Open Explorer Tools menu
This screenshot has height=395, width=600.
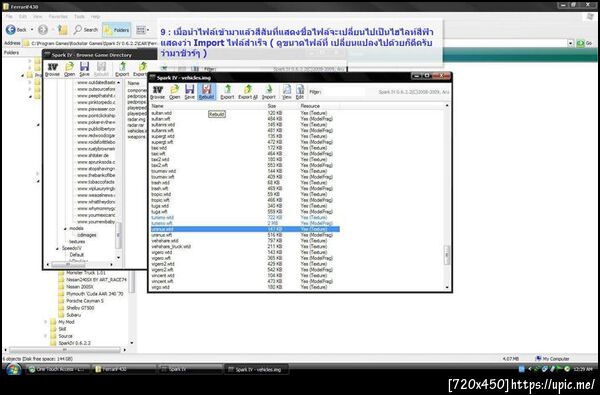point(79,16)
